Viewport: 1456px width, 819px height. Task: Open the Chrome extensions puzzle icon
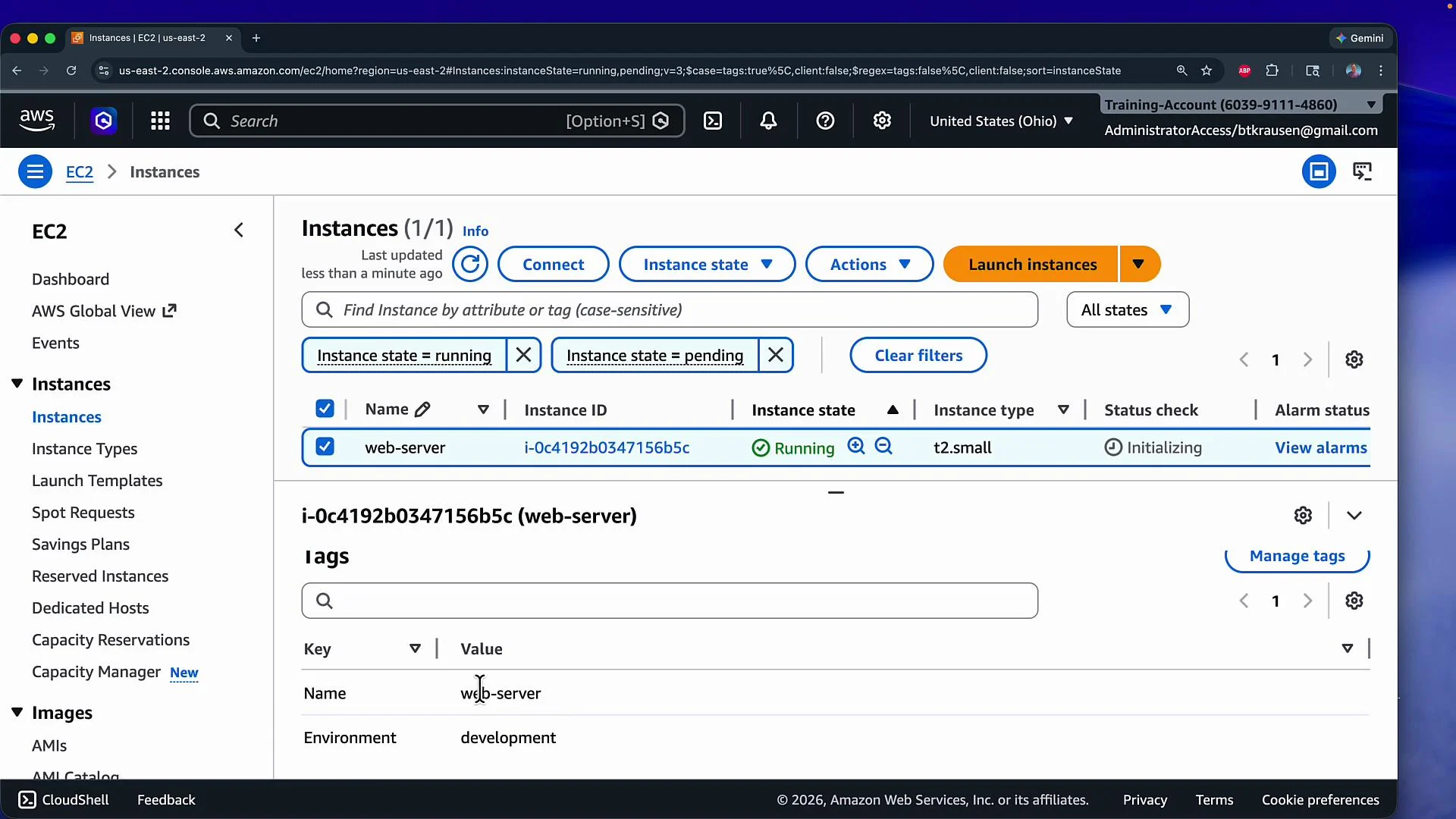[x=1272, y=71]
